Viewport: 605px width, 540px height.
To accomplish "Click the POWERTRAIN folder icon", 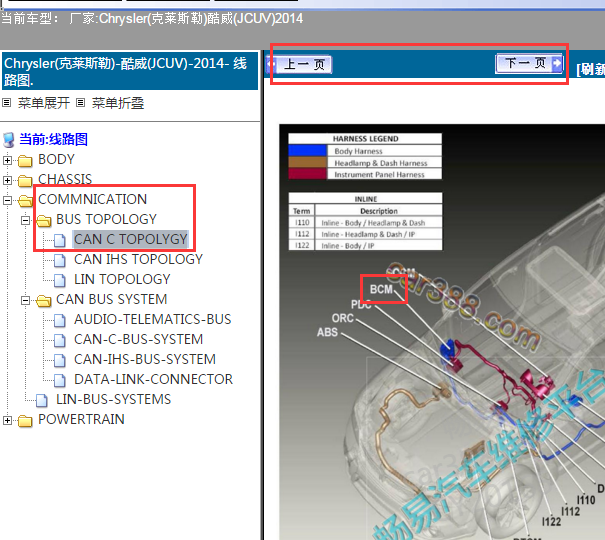I will tap(25, 420).
